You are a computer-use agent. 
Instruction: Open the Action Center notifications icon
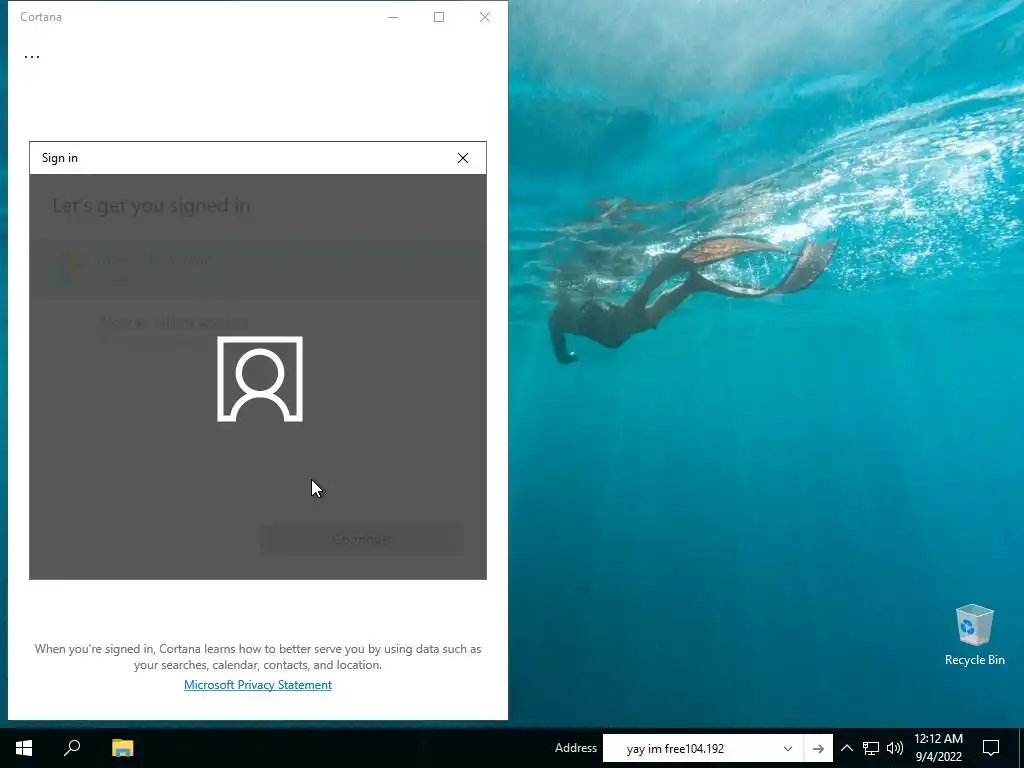tap(991, 748)
